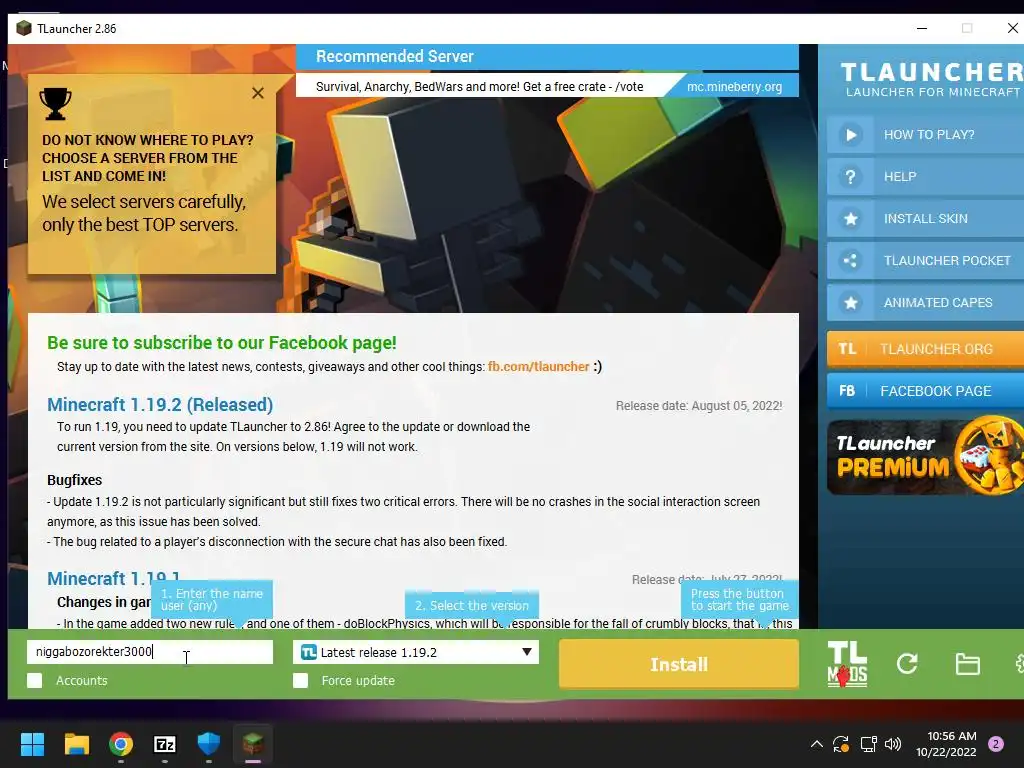Click the Install Skin star icon

[x=850, y=219]
